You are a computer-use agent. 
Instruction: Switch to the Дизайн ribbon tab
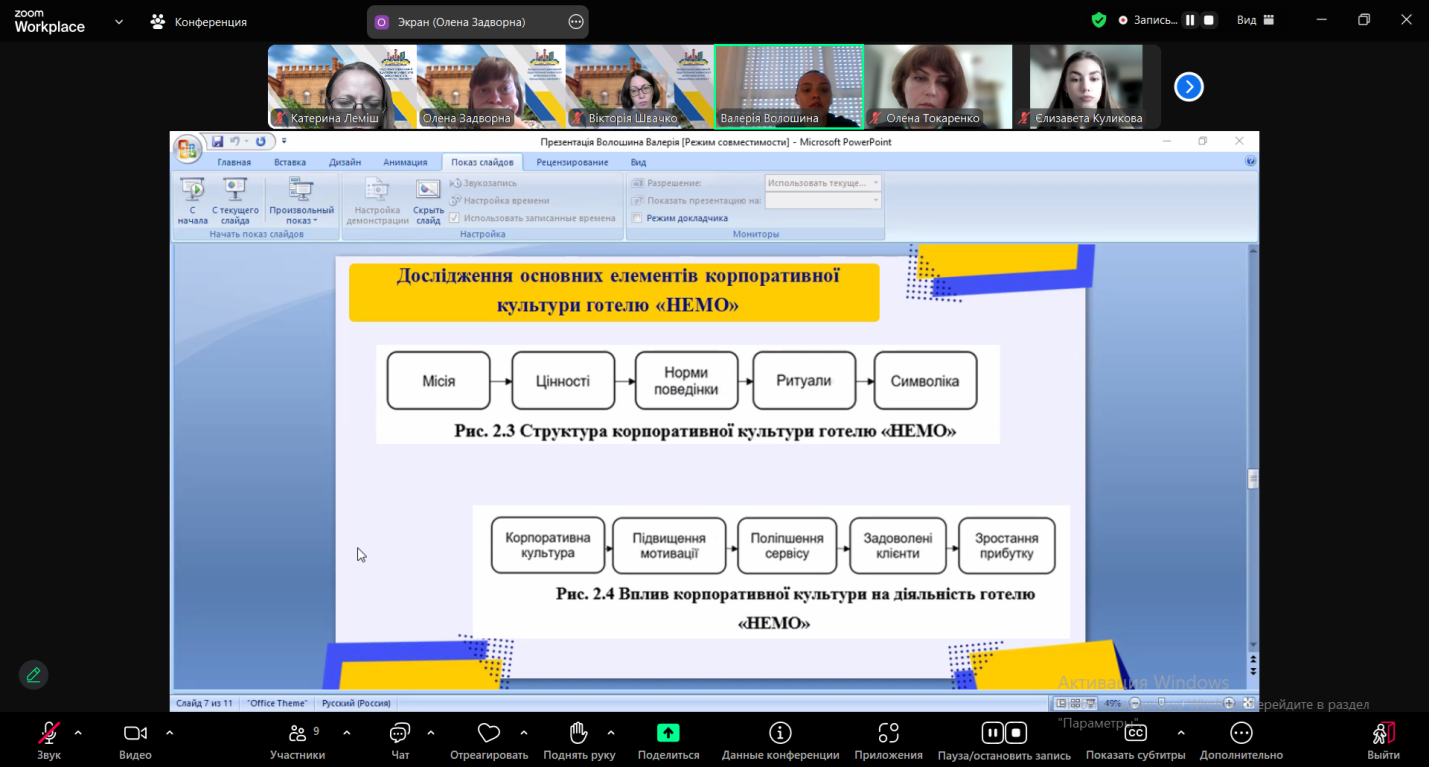click(x=345, y=162)
